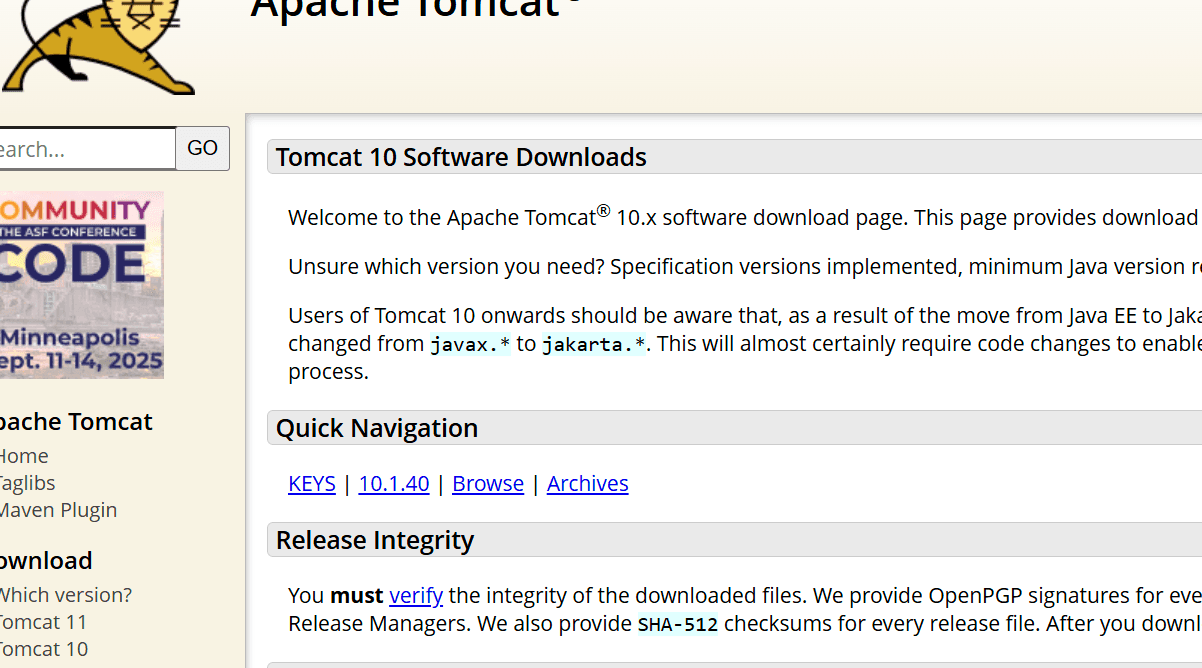Click the Quick Navigation heading

click(x=377, y=428)
